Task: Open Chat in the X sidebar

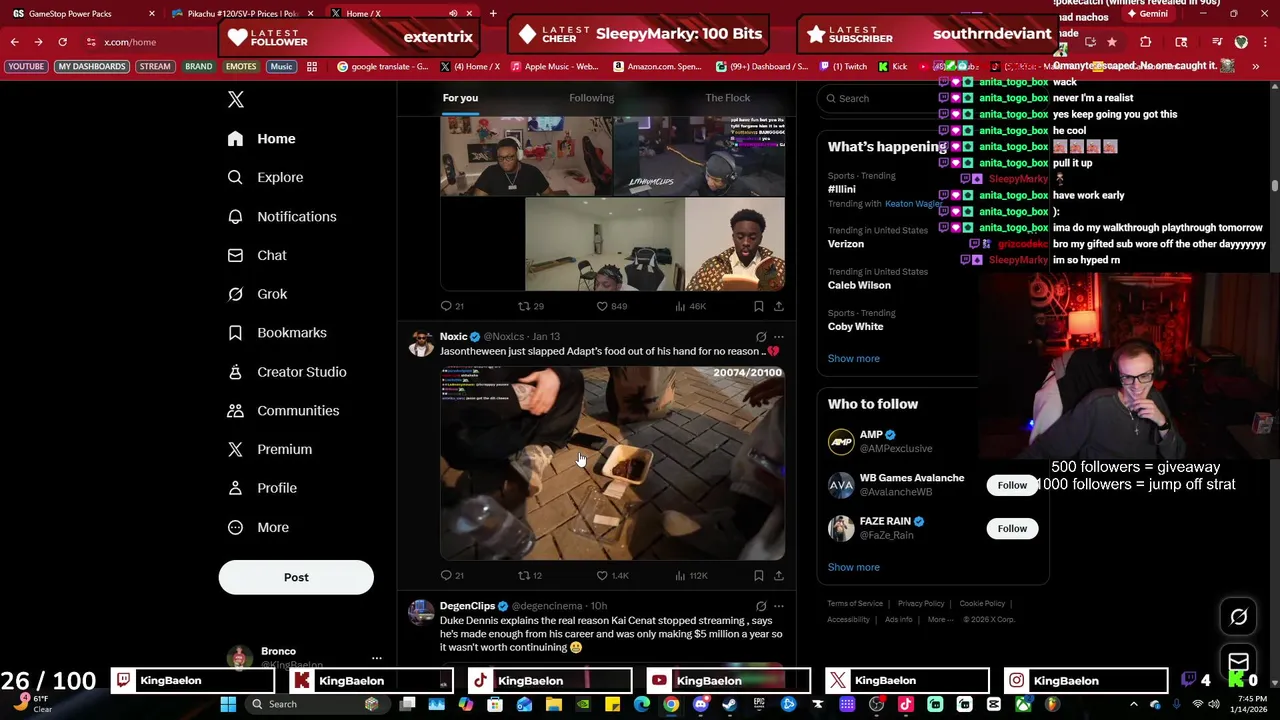Action: (x=257, y=255)
